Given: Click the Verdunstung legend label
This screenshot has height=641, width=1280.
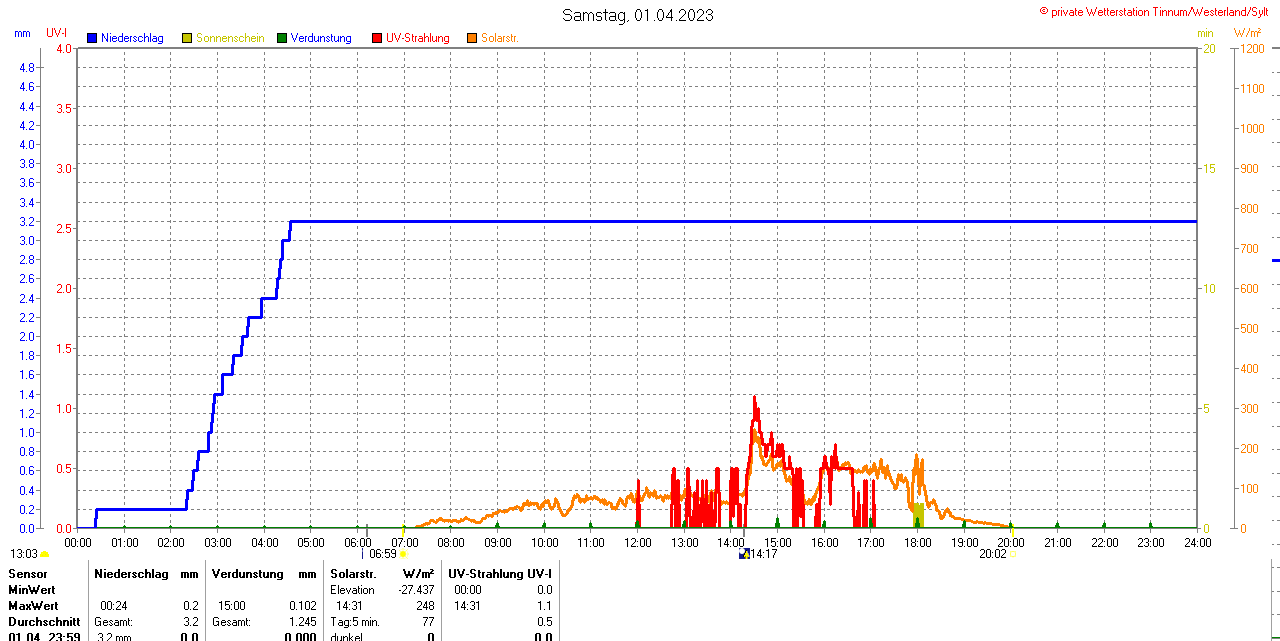Looking at the screenshot, I should click(321, 38).
